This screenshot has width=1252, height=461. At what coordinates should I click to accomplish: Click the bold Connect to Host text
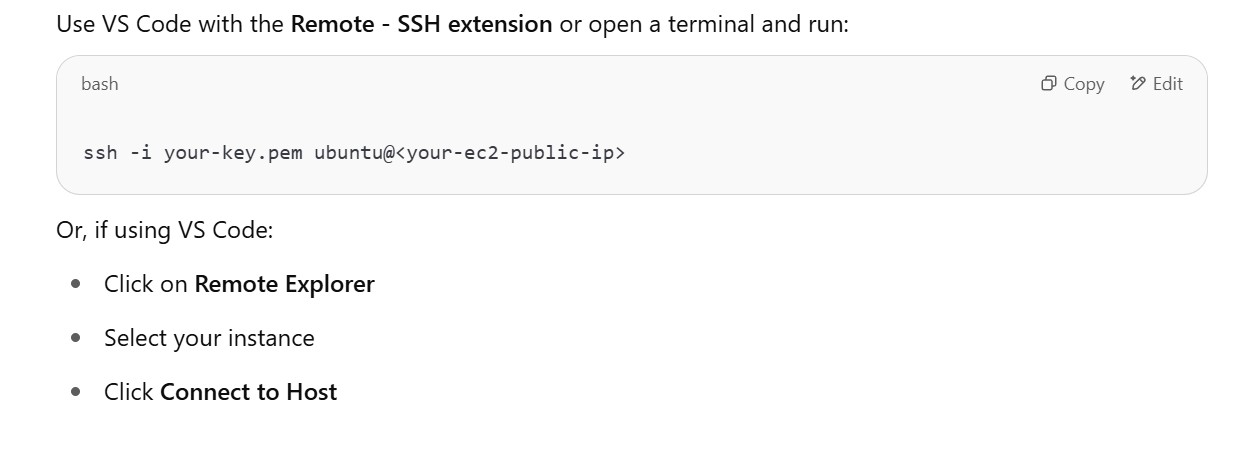click(x=248, y=392)
